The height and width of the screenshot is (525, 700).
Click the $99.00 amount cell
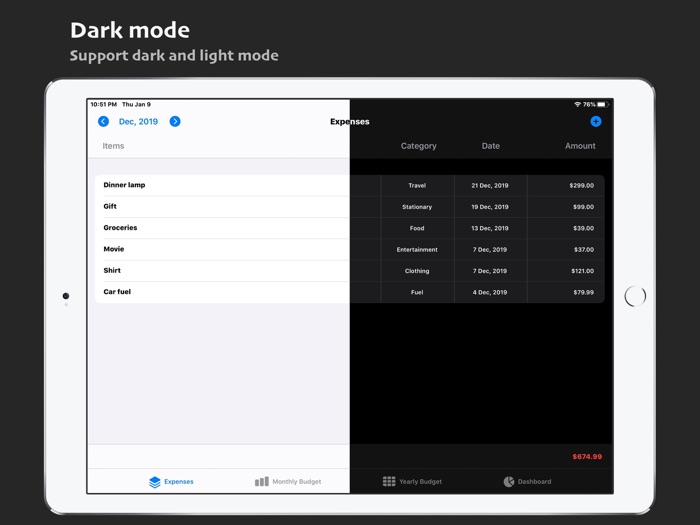(x=566, y=207)
